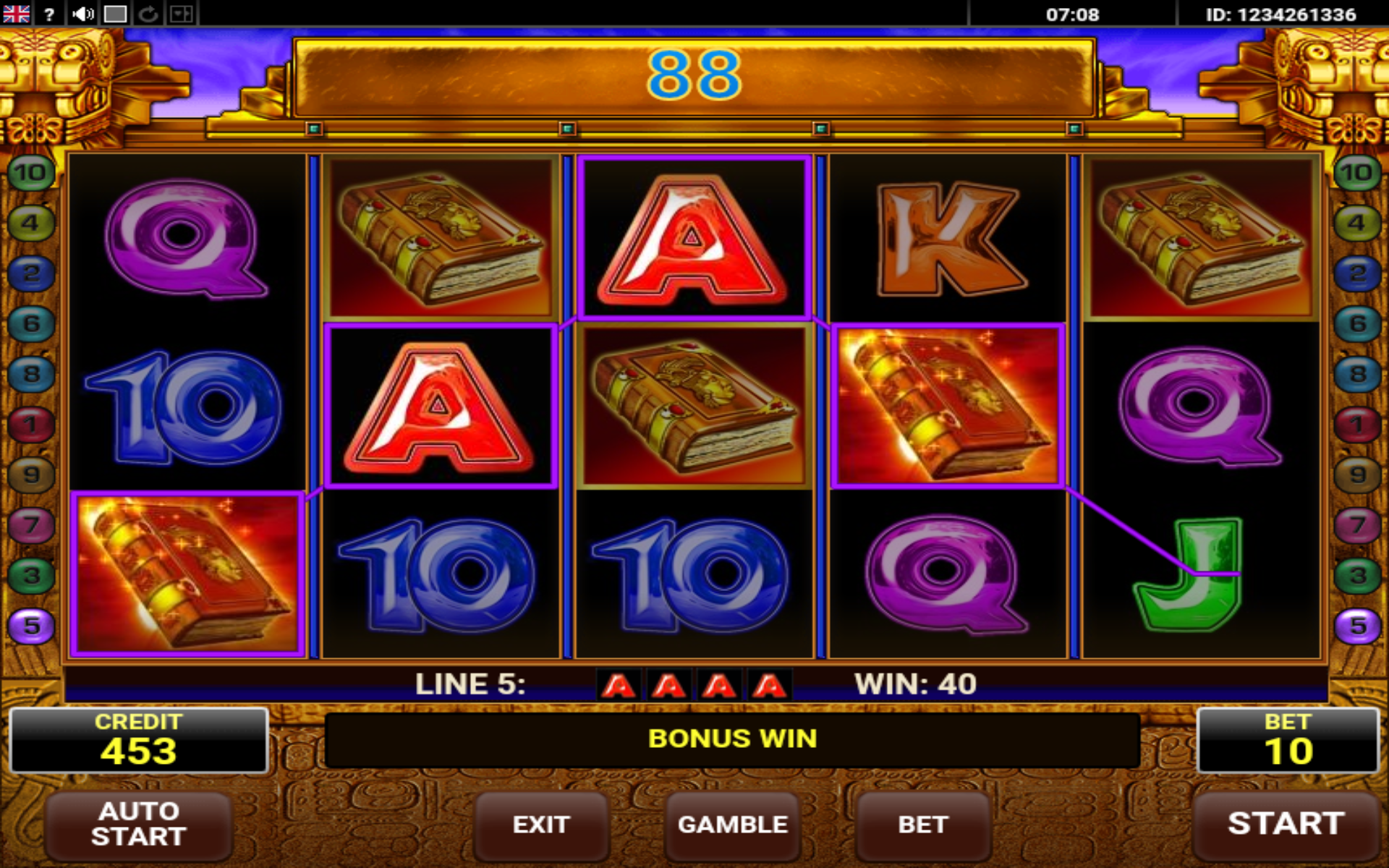The image size is (1389, 868).
Task: Select line 3 green indicator on right side
Action: (1357, 575)
